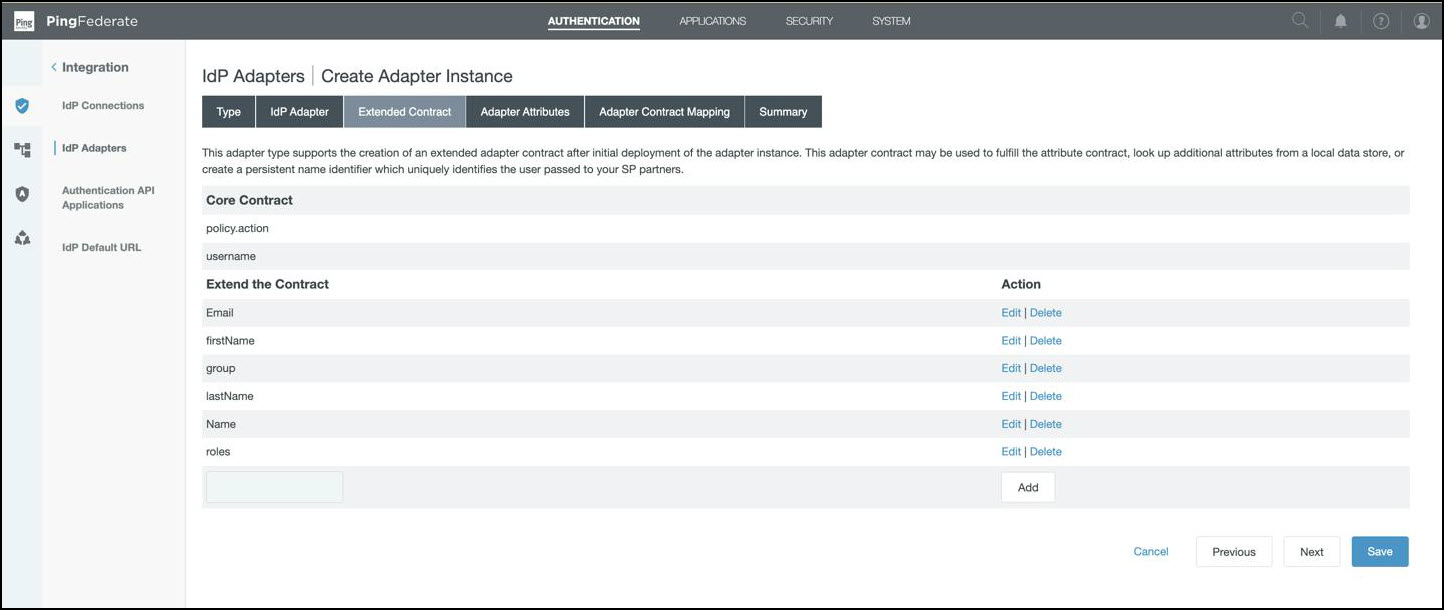This screenshot has height=610, width=1444.
Task: Select the policy shield sidebar icon
Action: pos(22,194)
